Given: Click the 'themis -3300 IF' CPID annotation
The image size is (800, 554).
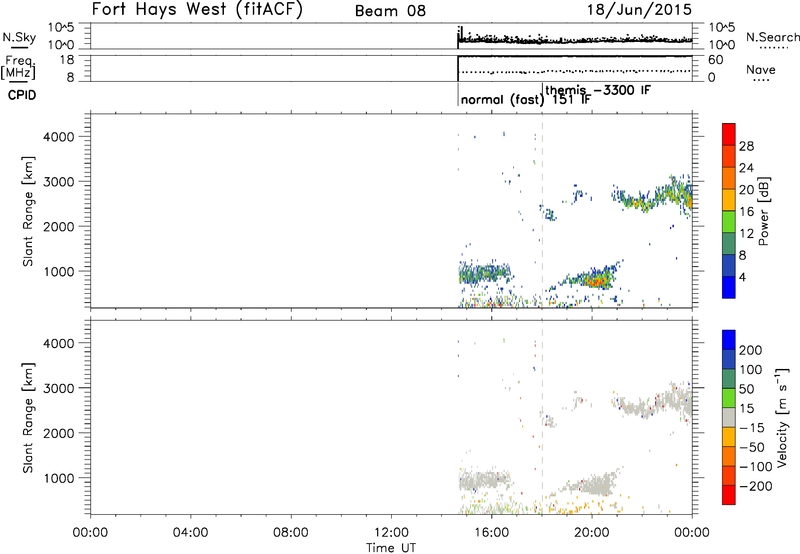Looking at the screenshot, I should click(598, 90).
